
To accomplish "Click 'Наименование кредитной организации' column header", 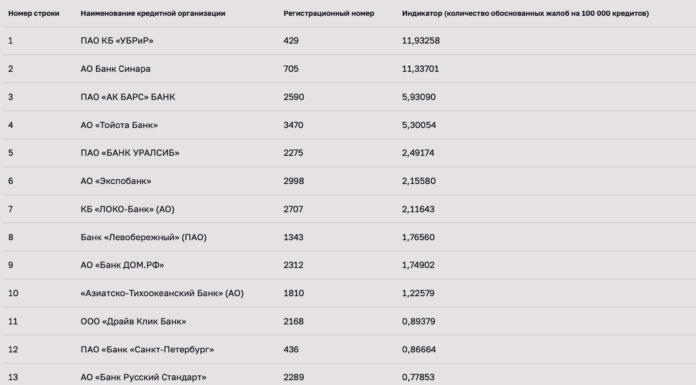I will pyautogui.click(x=153, y=13).
